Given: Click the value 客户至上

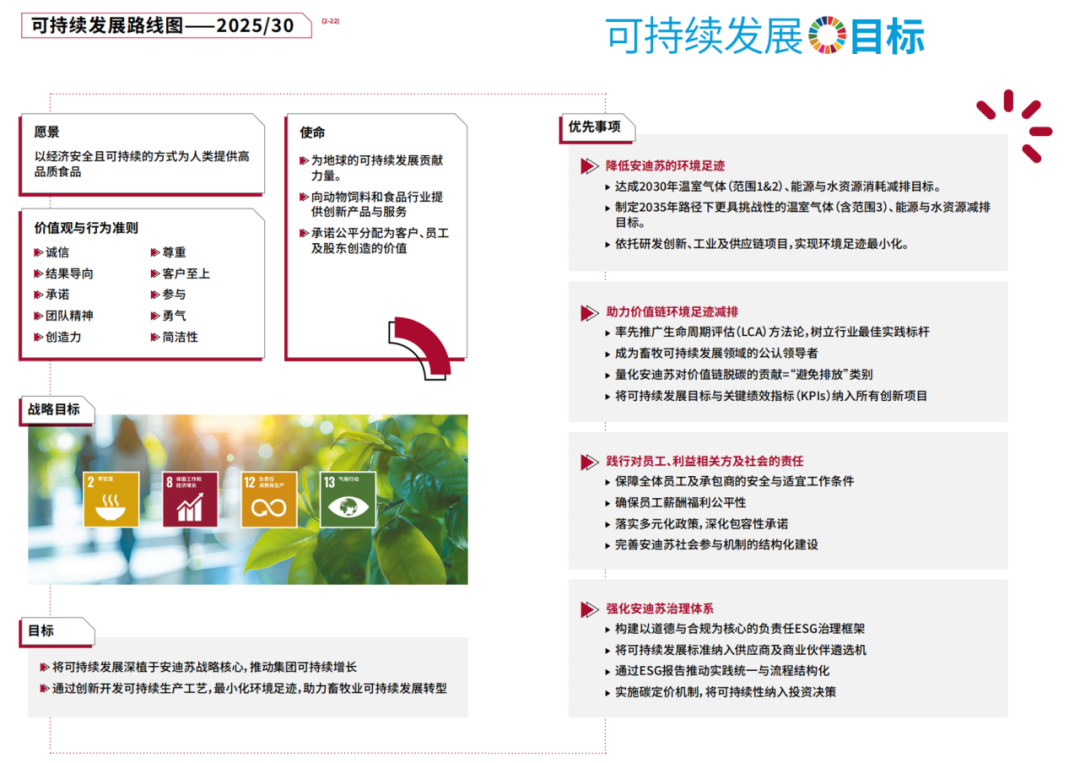Looking at the screenshot, I should [186, 273].
